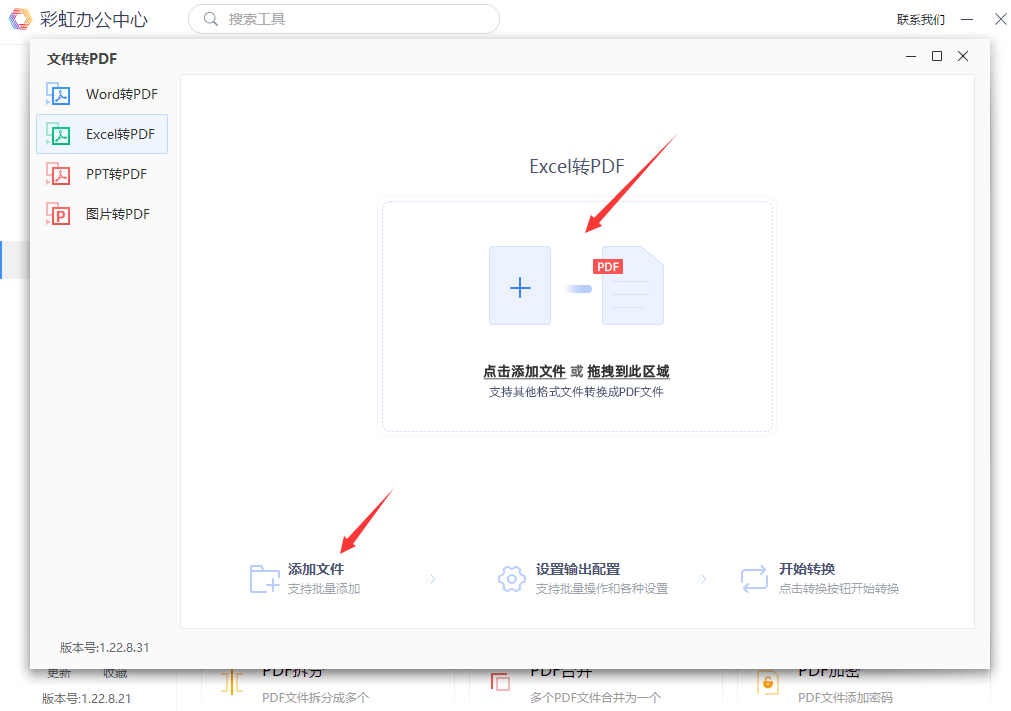Click the PDF document illustration icon

[632, 286]
